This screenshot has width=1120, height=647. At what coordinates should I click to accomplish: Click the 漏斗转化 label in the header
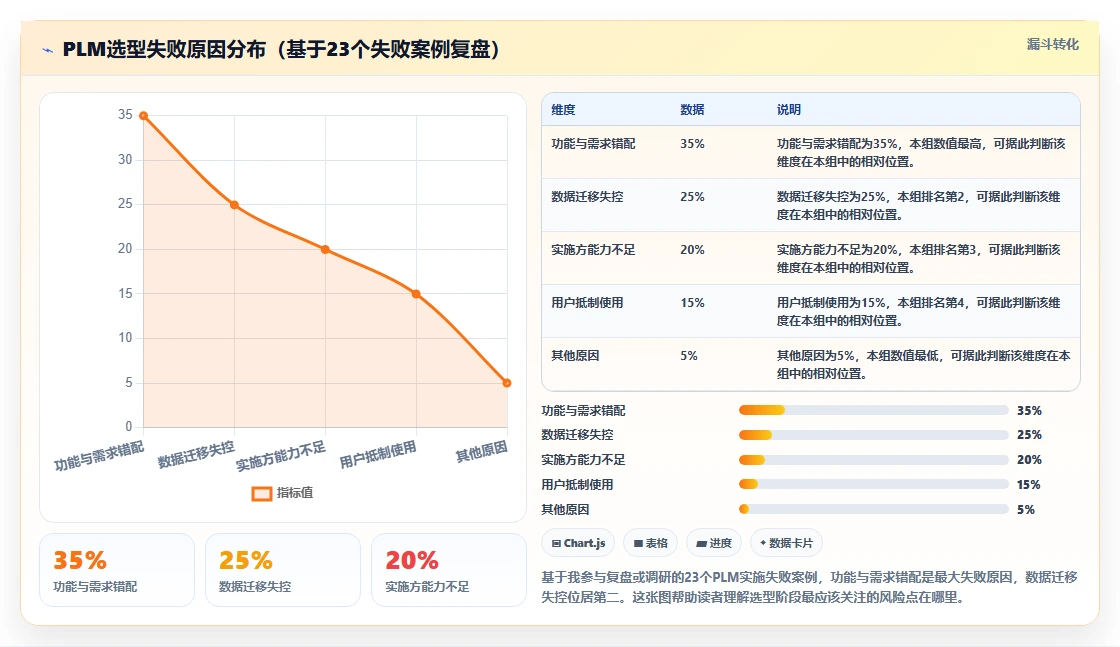[x=1052, y=44]
